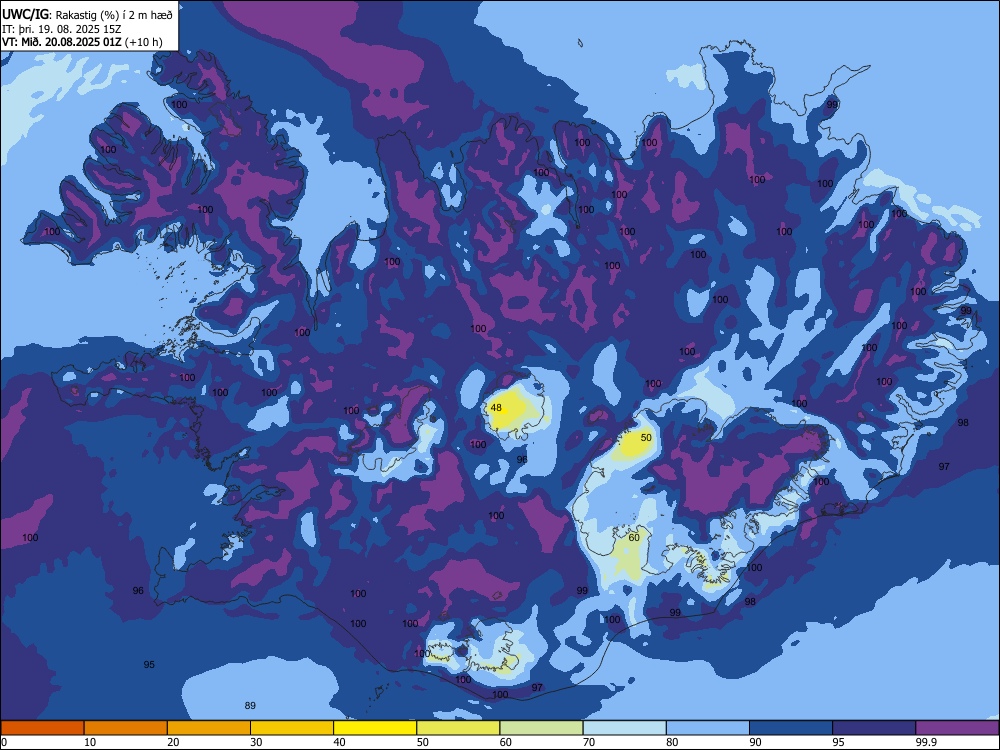Screen dimensions: 1000x750
Task: Pick the light green 60–70 legend swatch
Action: click(541, 728)
